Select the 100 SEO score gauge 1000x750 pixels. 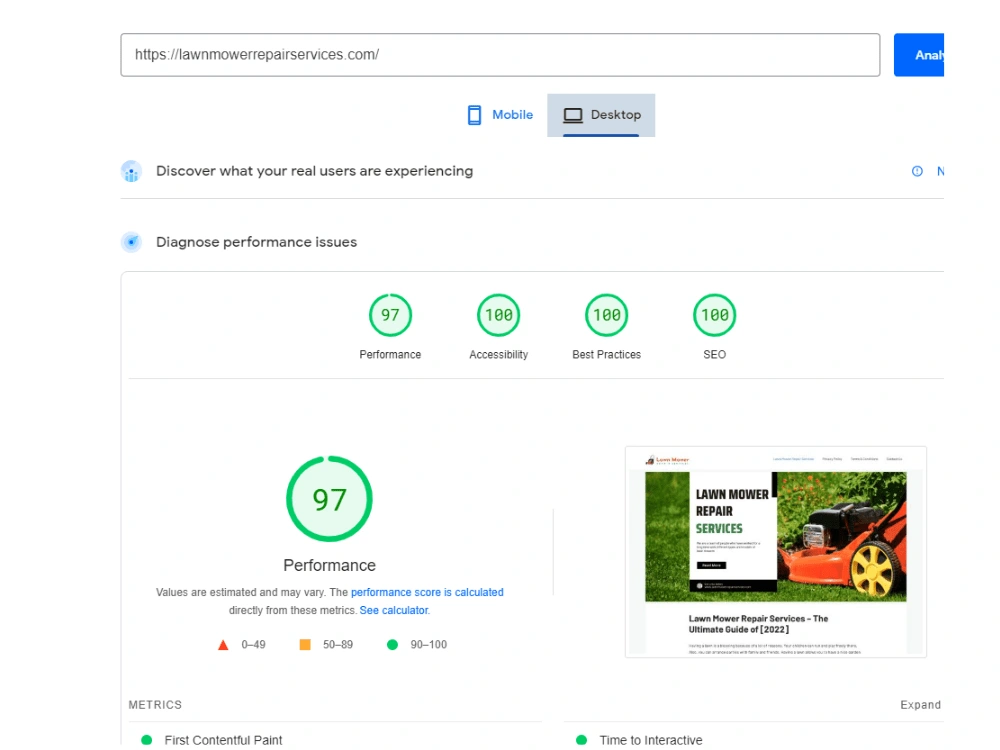click(x=714, y=314)
